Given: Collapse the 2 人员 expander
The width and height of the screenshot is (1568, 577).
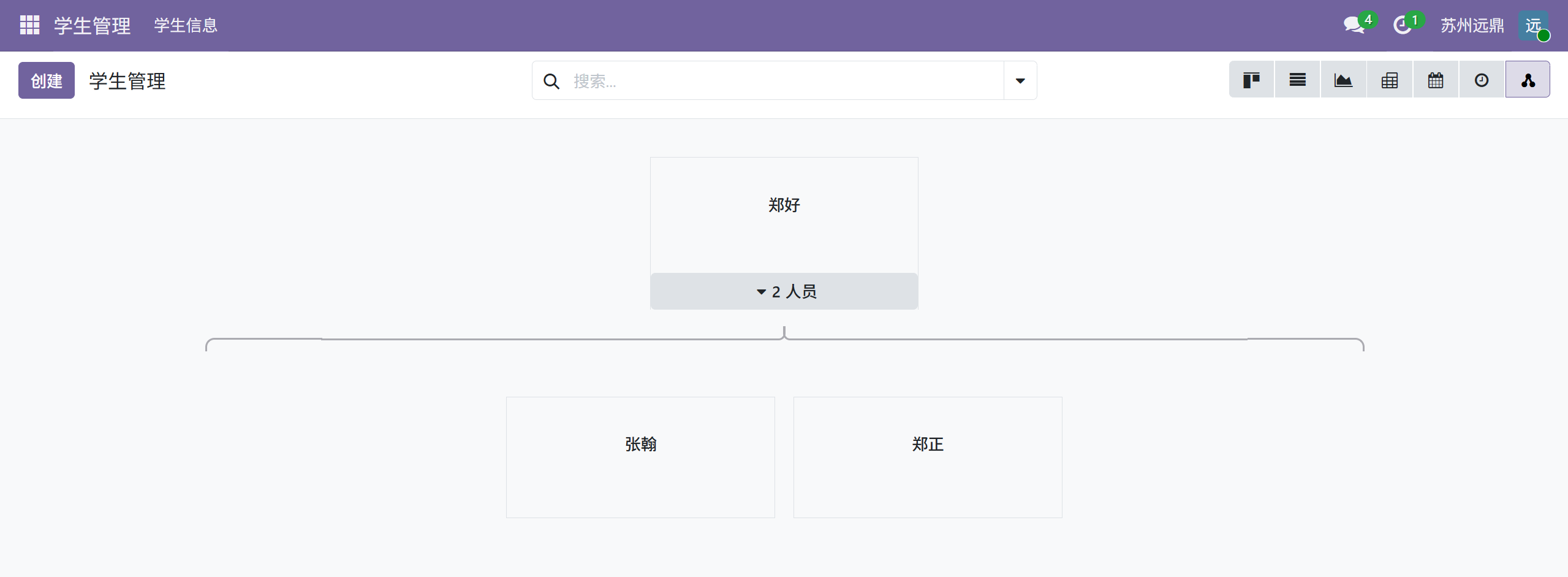Looking at the screenshot, I should coord(784,291).
